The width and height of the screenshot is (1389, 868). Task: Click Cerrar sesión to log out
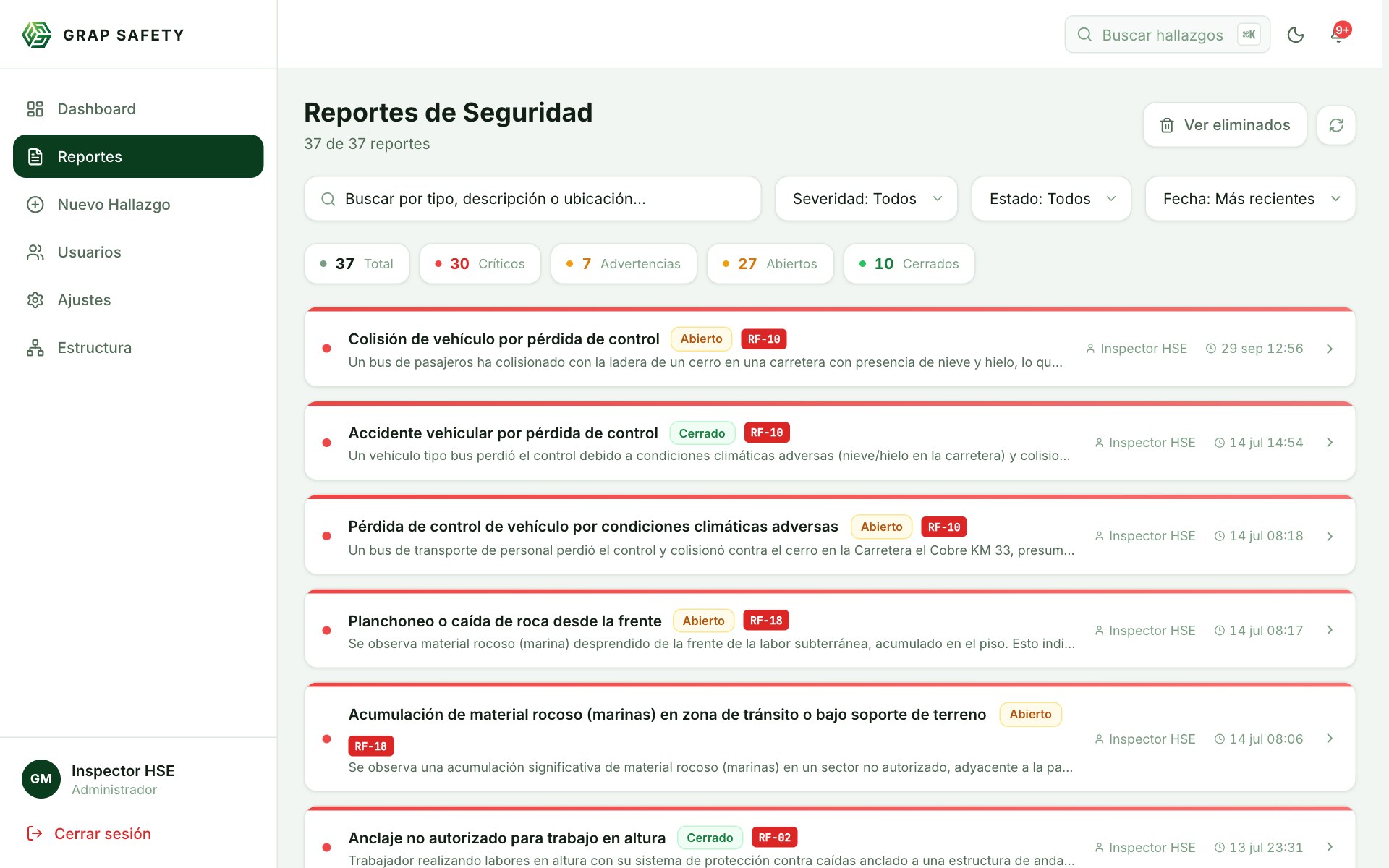point(89,834)
